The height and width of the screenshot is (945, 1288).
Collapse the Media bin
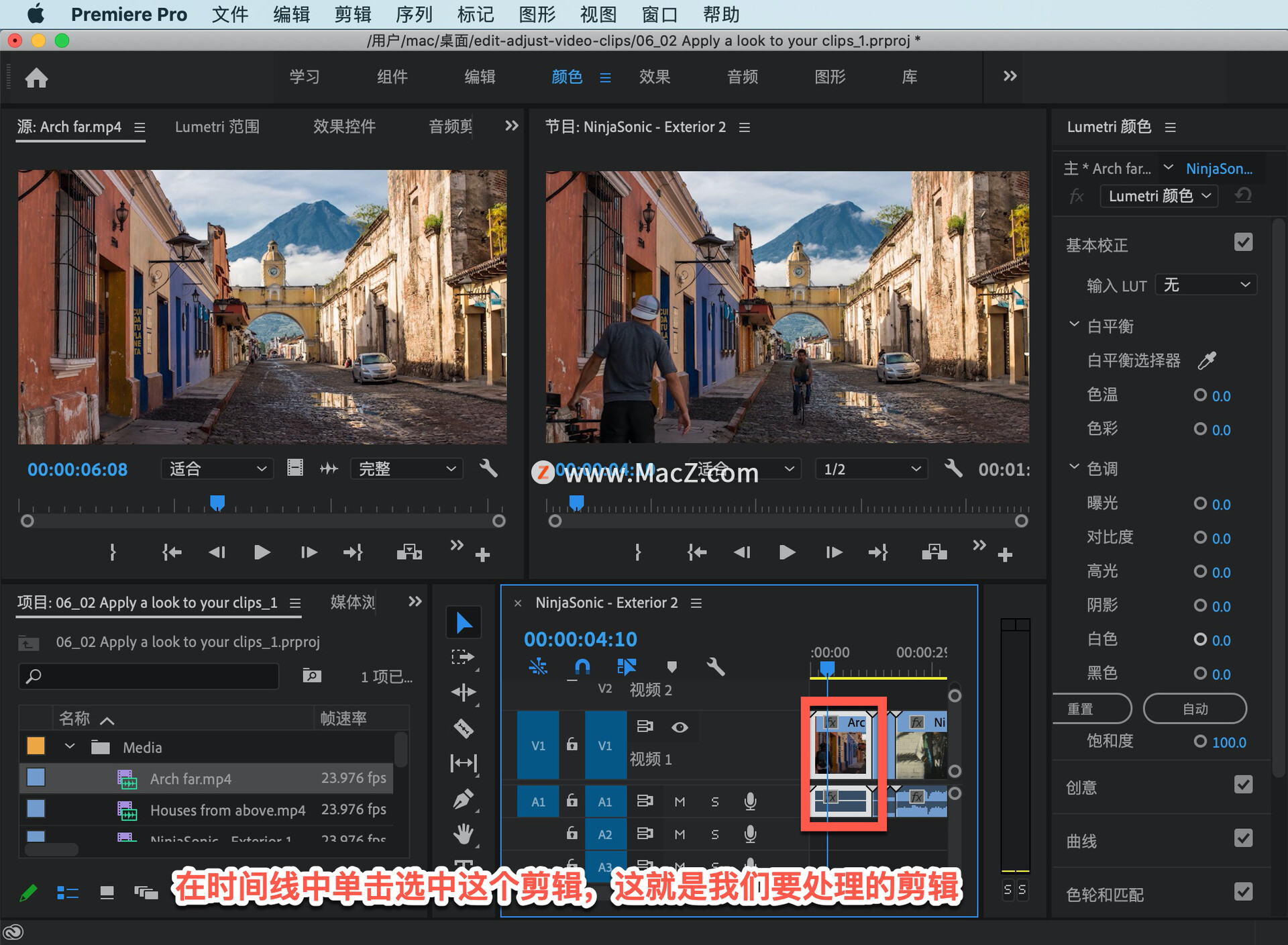click(x=70, y=746)
